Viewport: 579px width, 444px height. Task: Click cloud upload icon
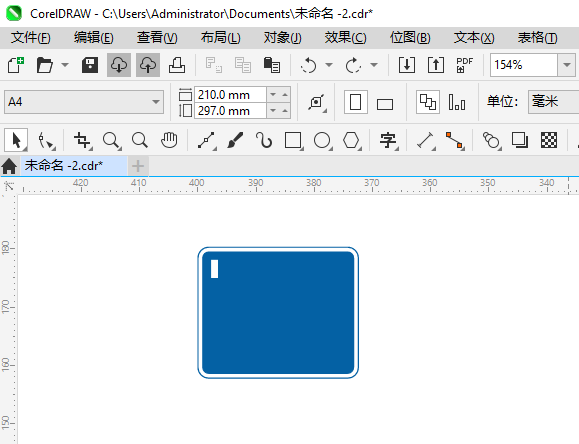(148, 65)
